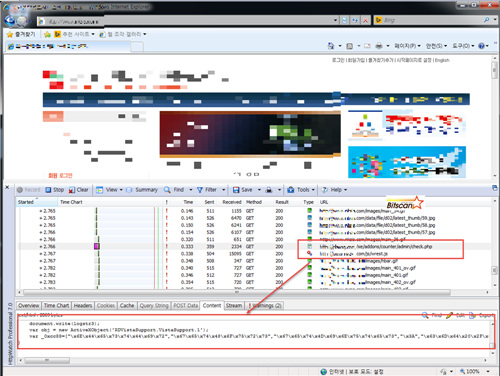This screenshot has height=376, width=500.
Task: Click the Export link in content pane
Action: pyautogui.click(x=482, y=315)
